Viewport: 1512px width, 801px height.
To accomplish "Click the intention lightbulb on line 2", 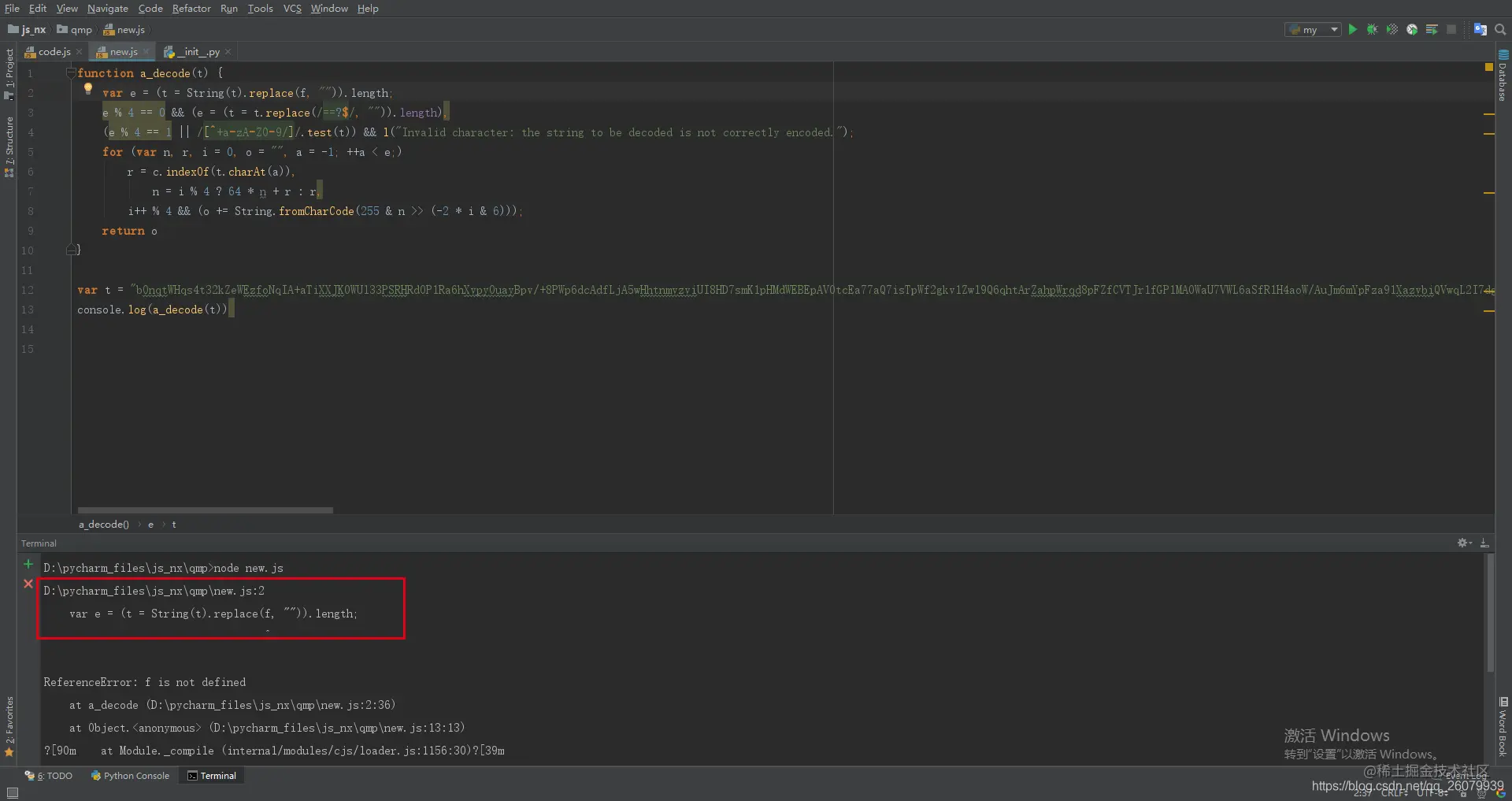I will tap(88, 89).
